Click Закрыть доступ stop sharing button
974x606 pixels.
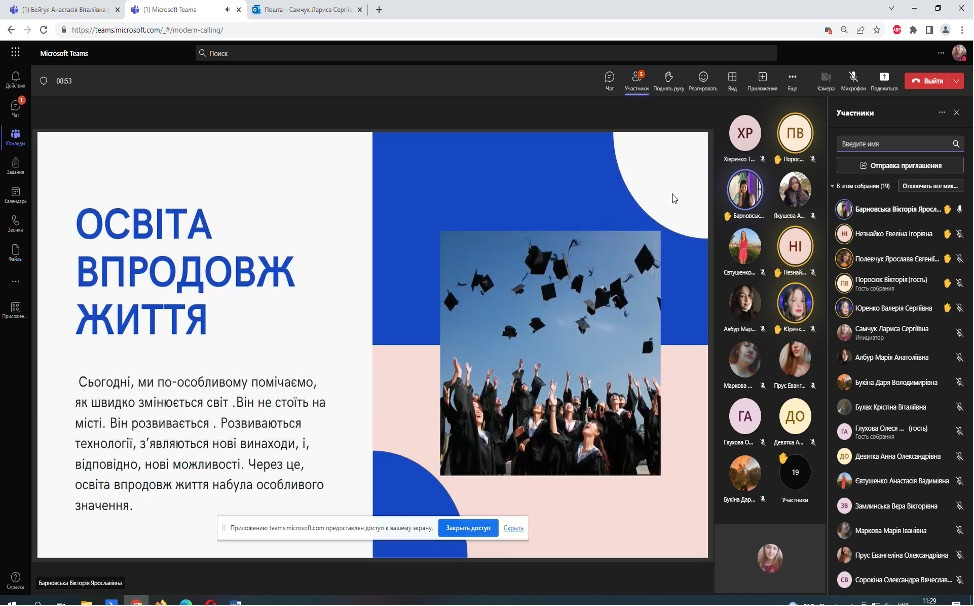[x=468, y=528]
